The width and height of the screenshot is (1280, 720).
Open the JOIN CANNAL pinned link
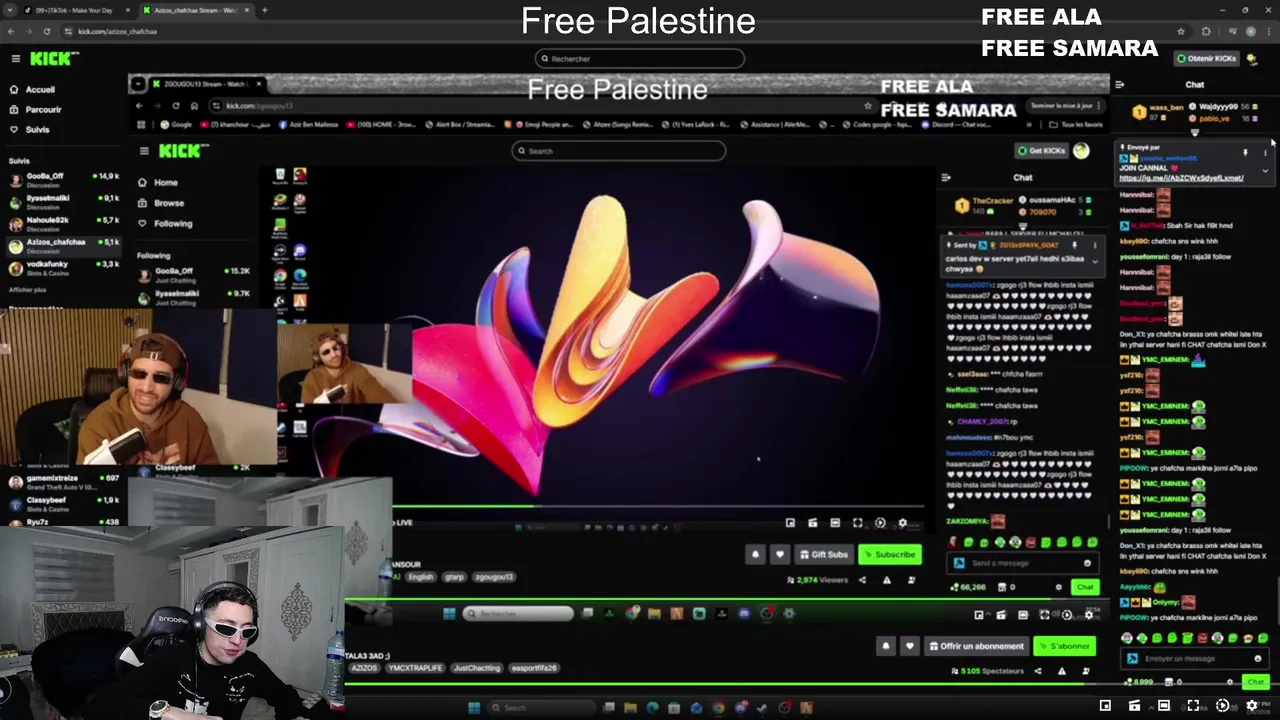[x=1181, y=178]
